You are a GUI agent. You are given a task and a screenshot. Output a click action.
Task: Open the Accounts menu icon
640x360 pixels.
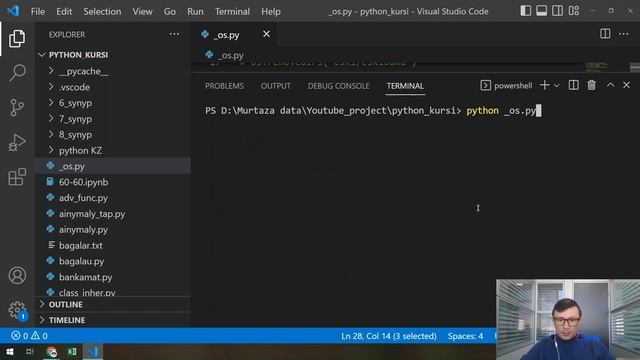coord(17,276)
